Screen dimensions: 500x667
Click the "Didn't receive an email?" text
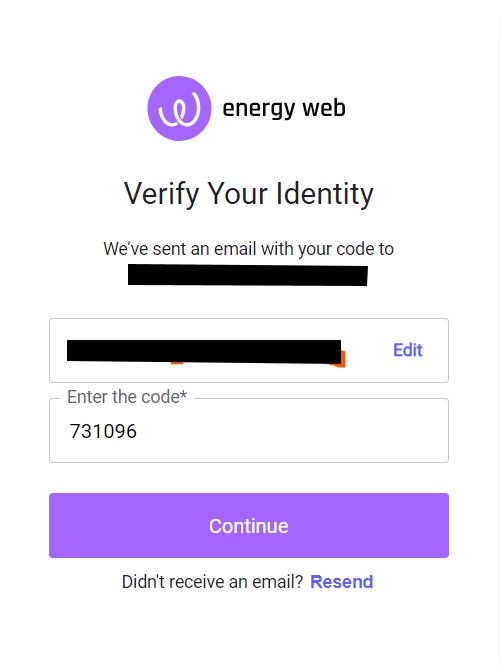point(212,582)
